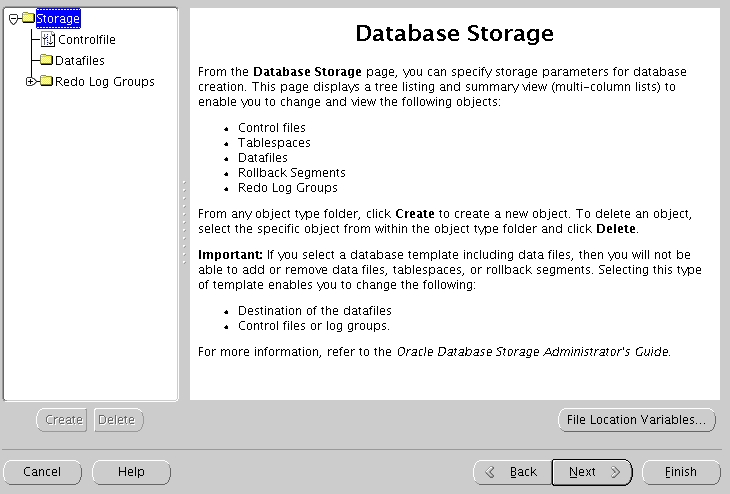The height and width of the screenshot is (494, 730).
Task: Click the Storage folder icon
Action: (28, 18)
